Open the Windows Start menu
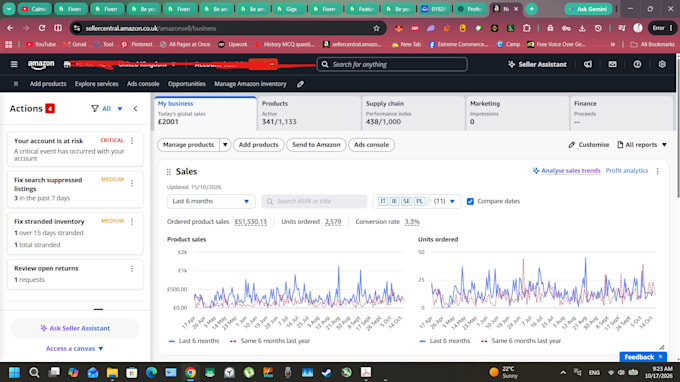 point(14,372)
